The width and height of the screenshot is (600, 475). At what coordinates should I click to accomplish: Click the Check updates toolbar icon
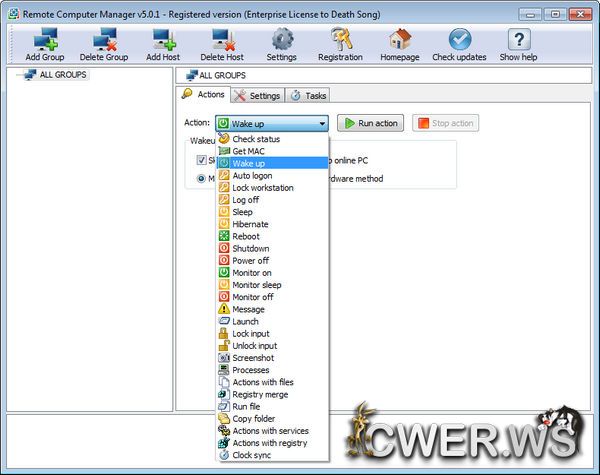point(460,40)
